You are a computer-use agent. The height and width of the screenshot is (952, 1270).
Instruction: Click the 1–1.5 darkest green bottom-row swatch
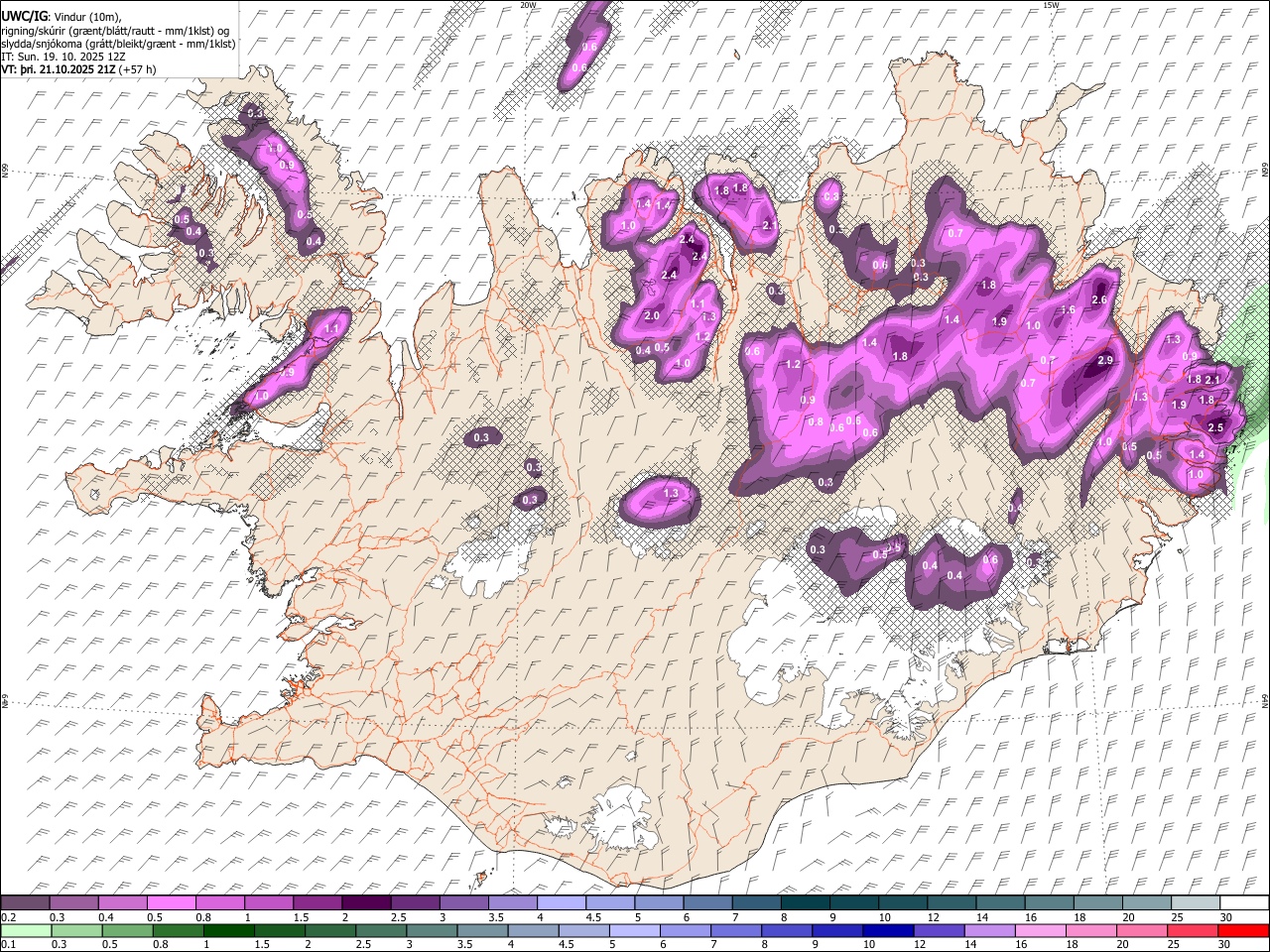click(228, 931)
